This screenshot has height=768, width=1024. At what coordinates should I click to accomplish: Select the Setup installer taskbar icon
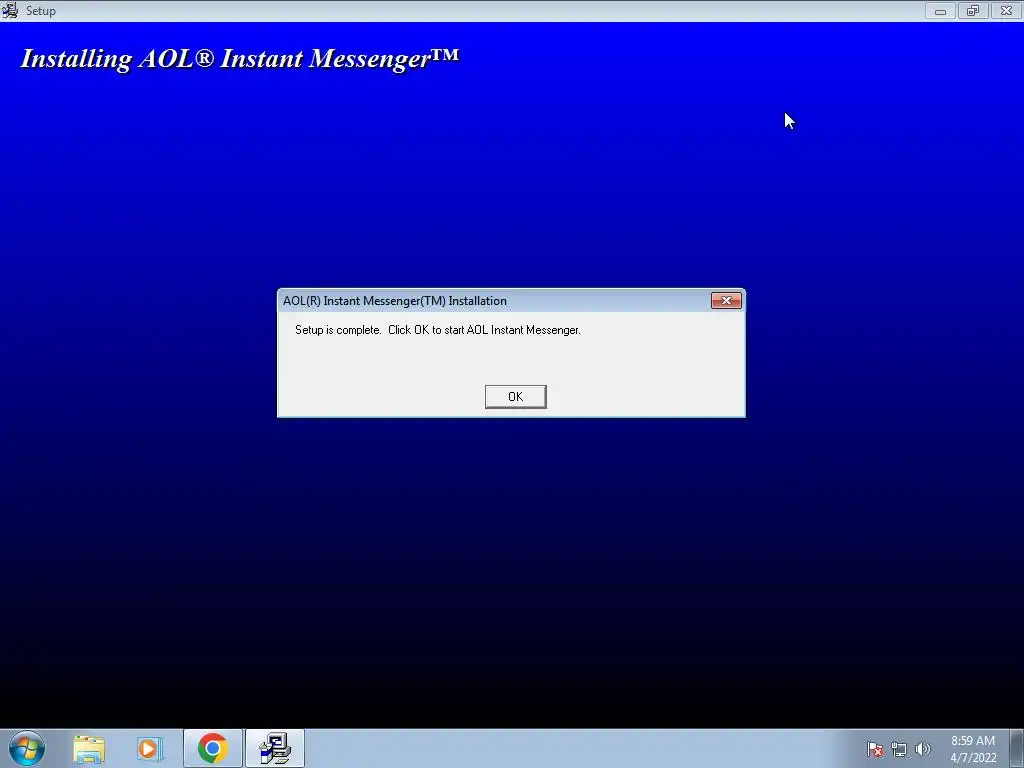coord(275,748)
